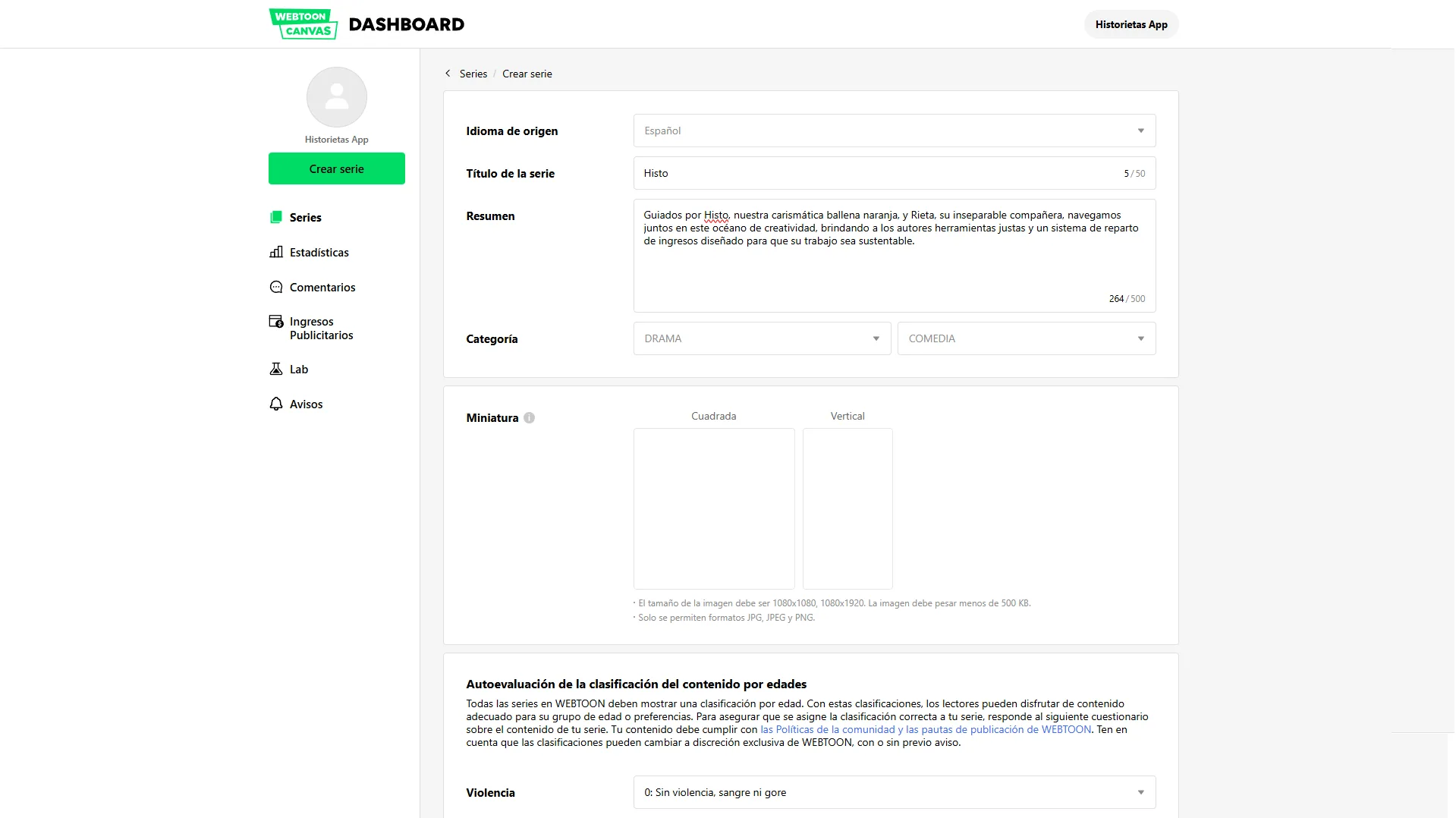Expand the Violencia rating dropdown
The image size is (1456, 818).
pos(895,792)
